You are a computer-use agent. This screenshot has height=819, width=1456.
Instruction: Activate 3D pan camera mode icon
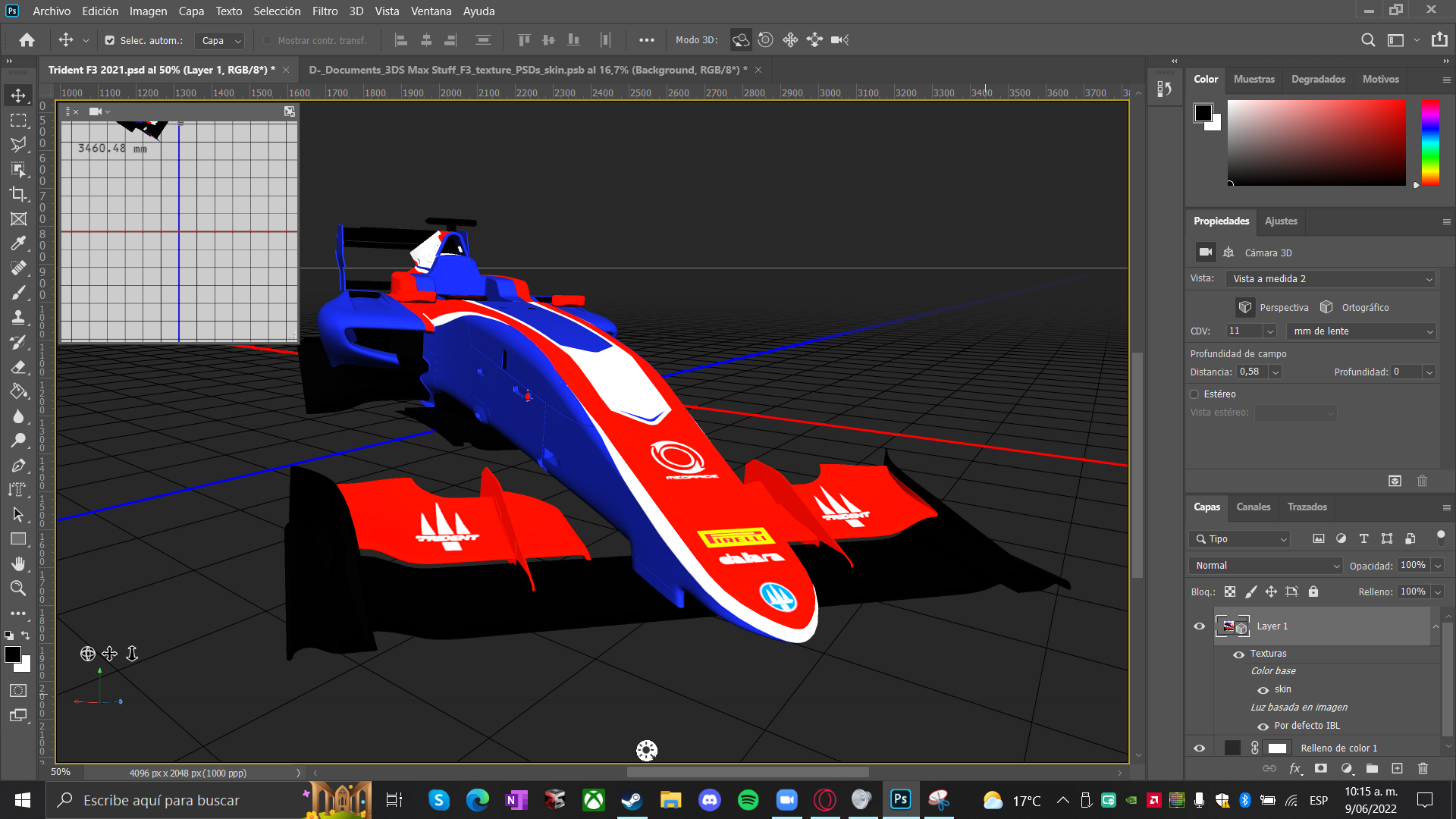pyautogui.click(x=790, y=40)
